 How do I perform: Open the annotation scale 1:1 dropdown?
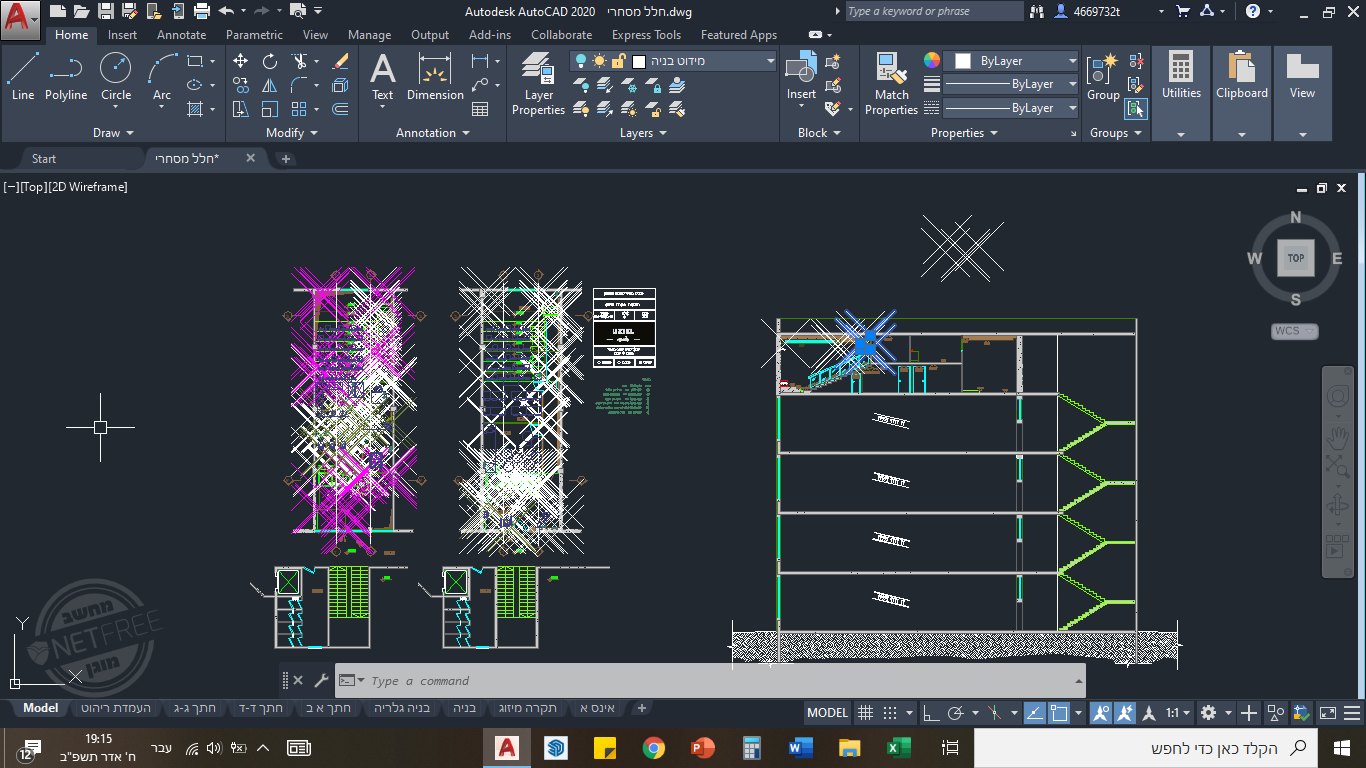[x=1177, y=713]
